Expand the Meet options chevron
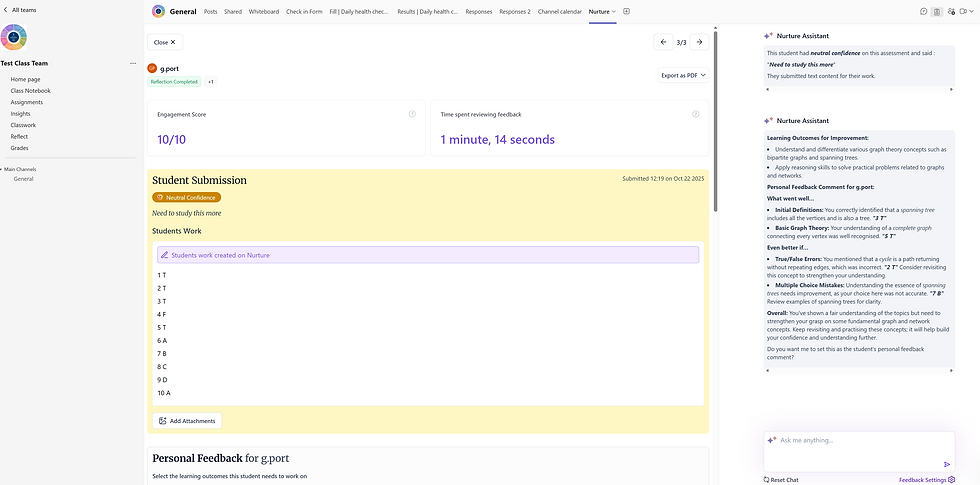 [x=972, y=11]
